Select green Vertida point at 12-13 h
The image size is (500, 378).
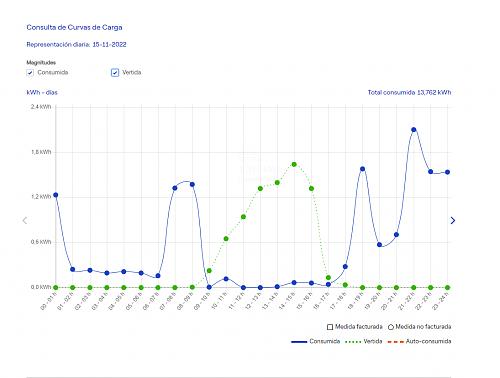(260, 189)
